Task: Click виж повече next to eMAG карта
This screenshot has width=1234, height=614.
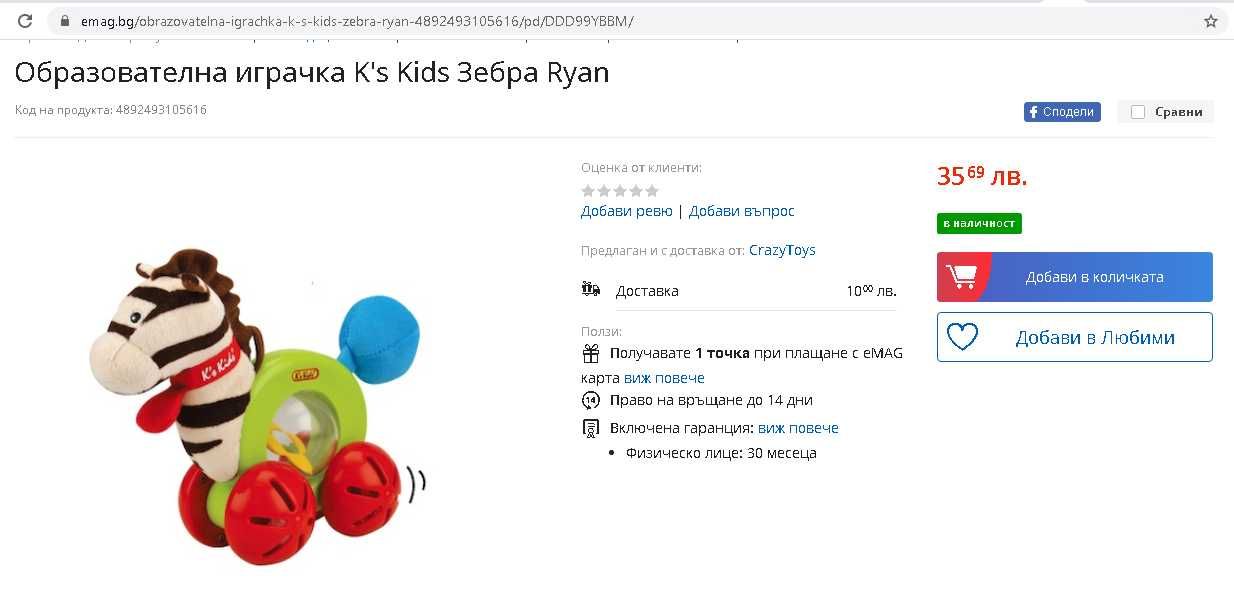Action: point(664,378)
